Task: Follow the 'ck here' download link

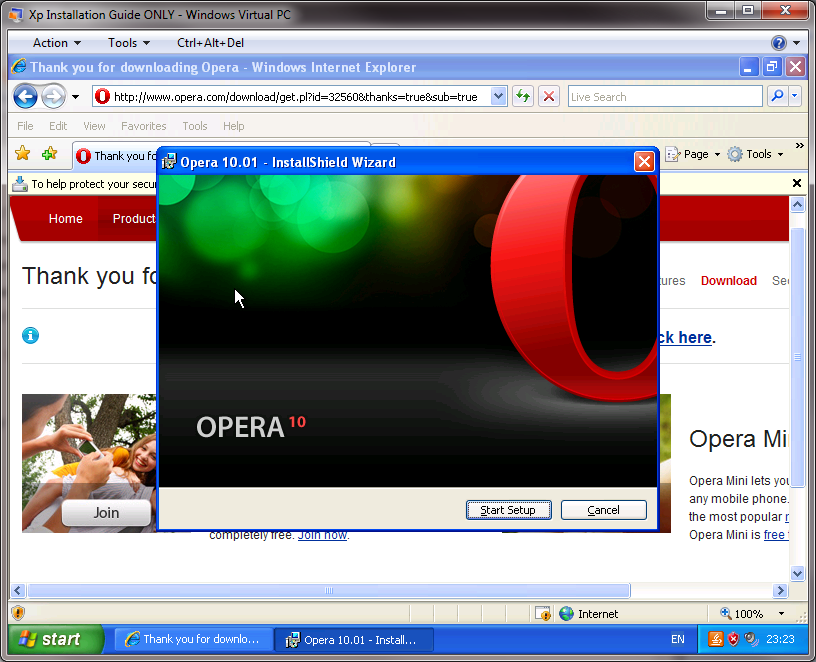Action: (x=686, y=338)
